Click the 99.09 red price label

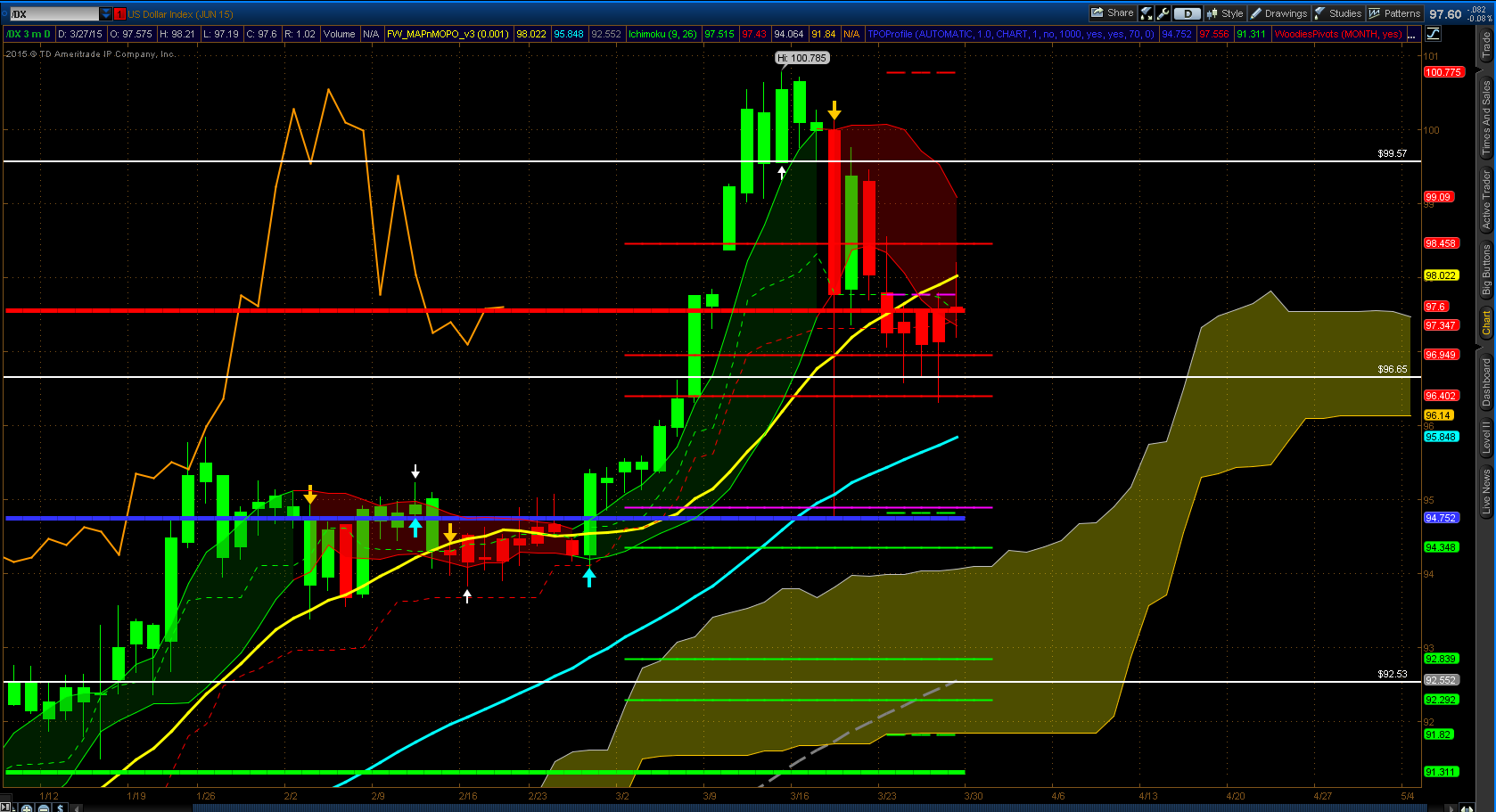click(x=1439, y=197)
